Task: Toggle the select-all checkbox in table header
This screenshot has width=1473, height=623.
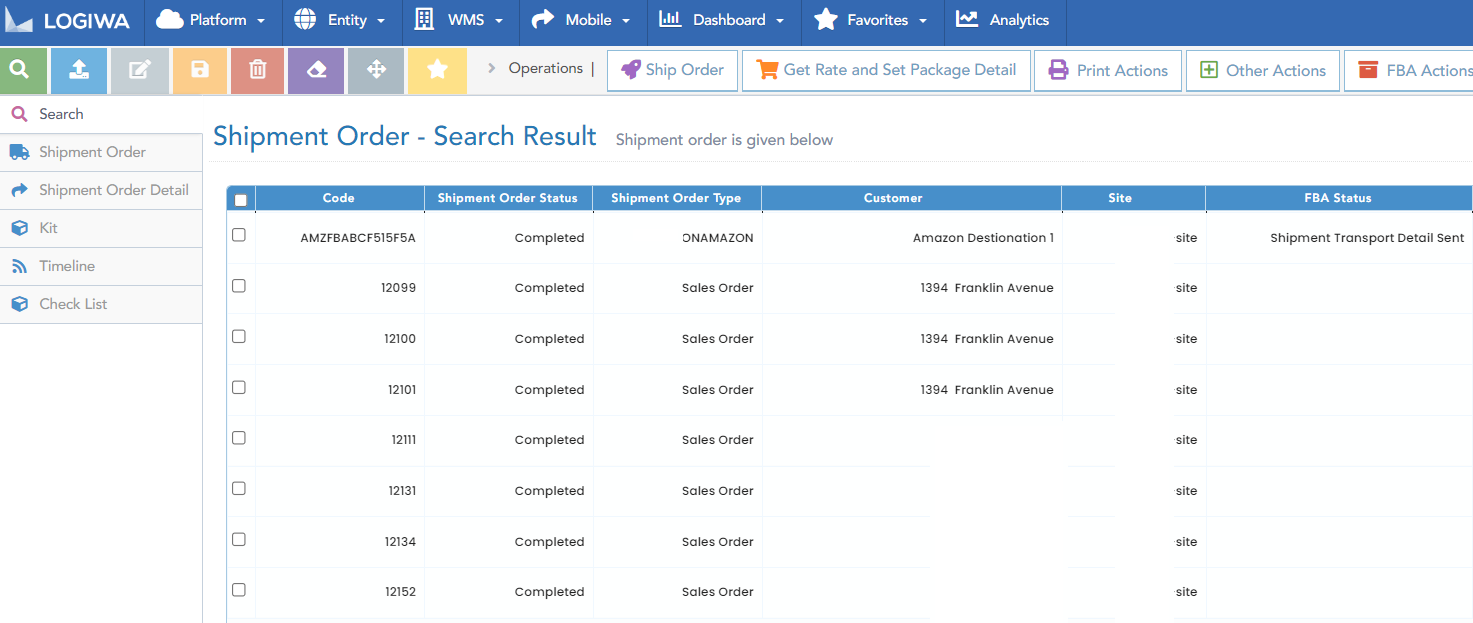Action: (x=240, y=199)
